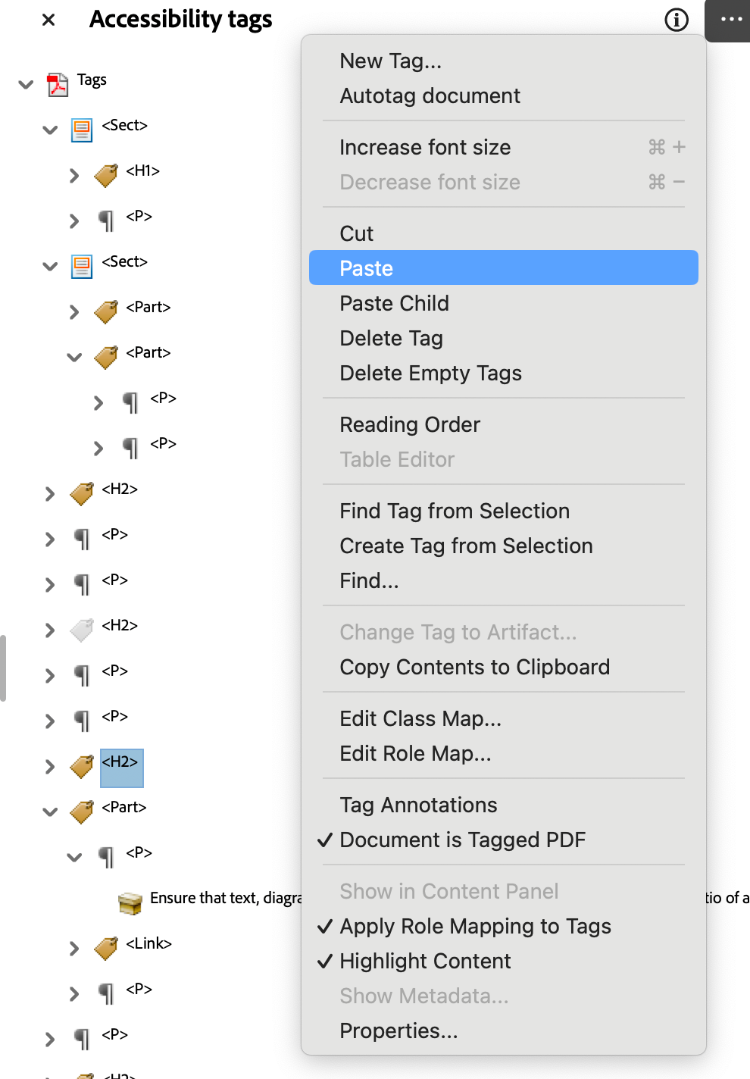Click the options ellipsis icon in the toolbar
Viewport: 750px width, 1079px height.
[x=728, y=20]
